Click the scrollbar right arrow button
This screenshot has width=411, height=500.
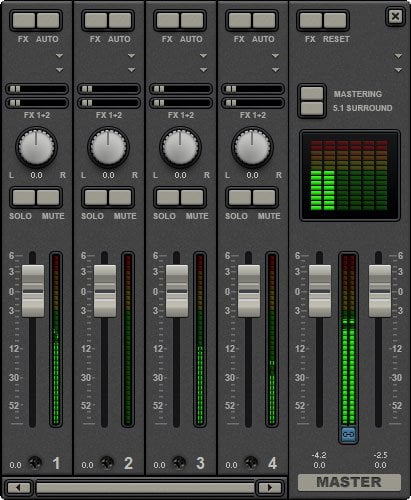pos(269,488)
